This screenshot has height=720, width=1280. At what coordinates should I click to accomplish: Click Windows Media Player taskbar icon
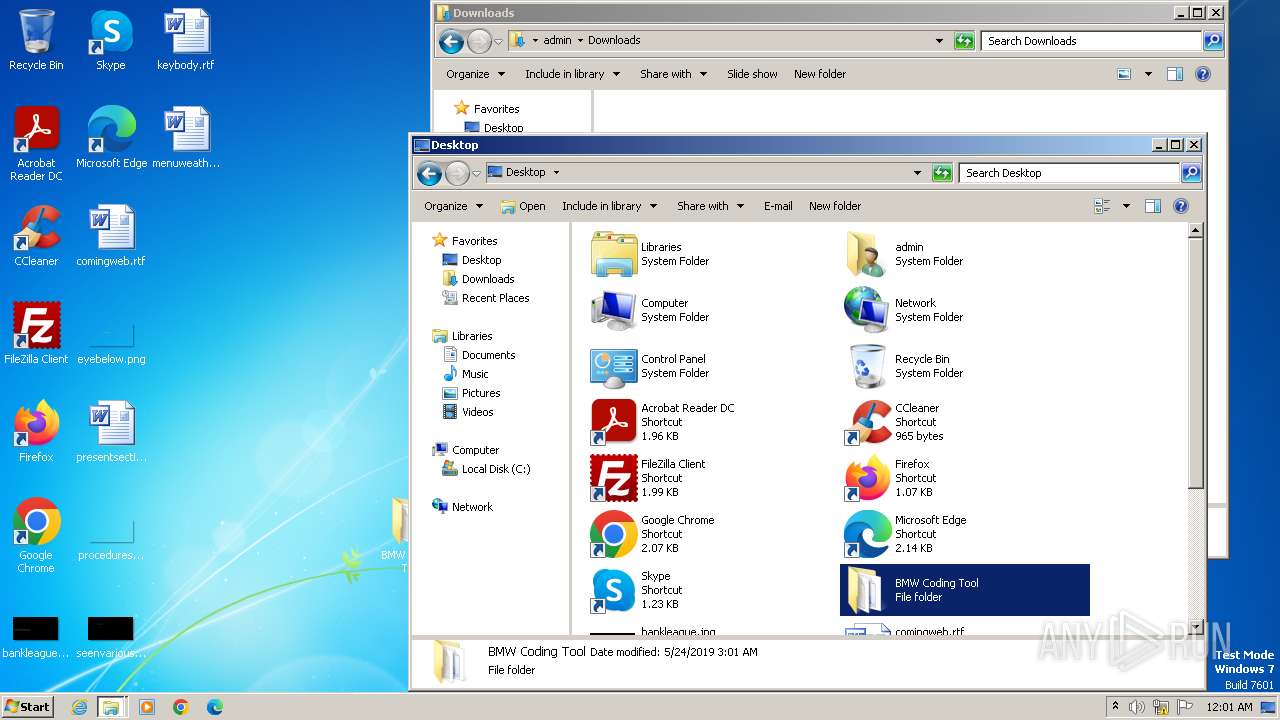[x=147, y=707]
